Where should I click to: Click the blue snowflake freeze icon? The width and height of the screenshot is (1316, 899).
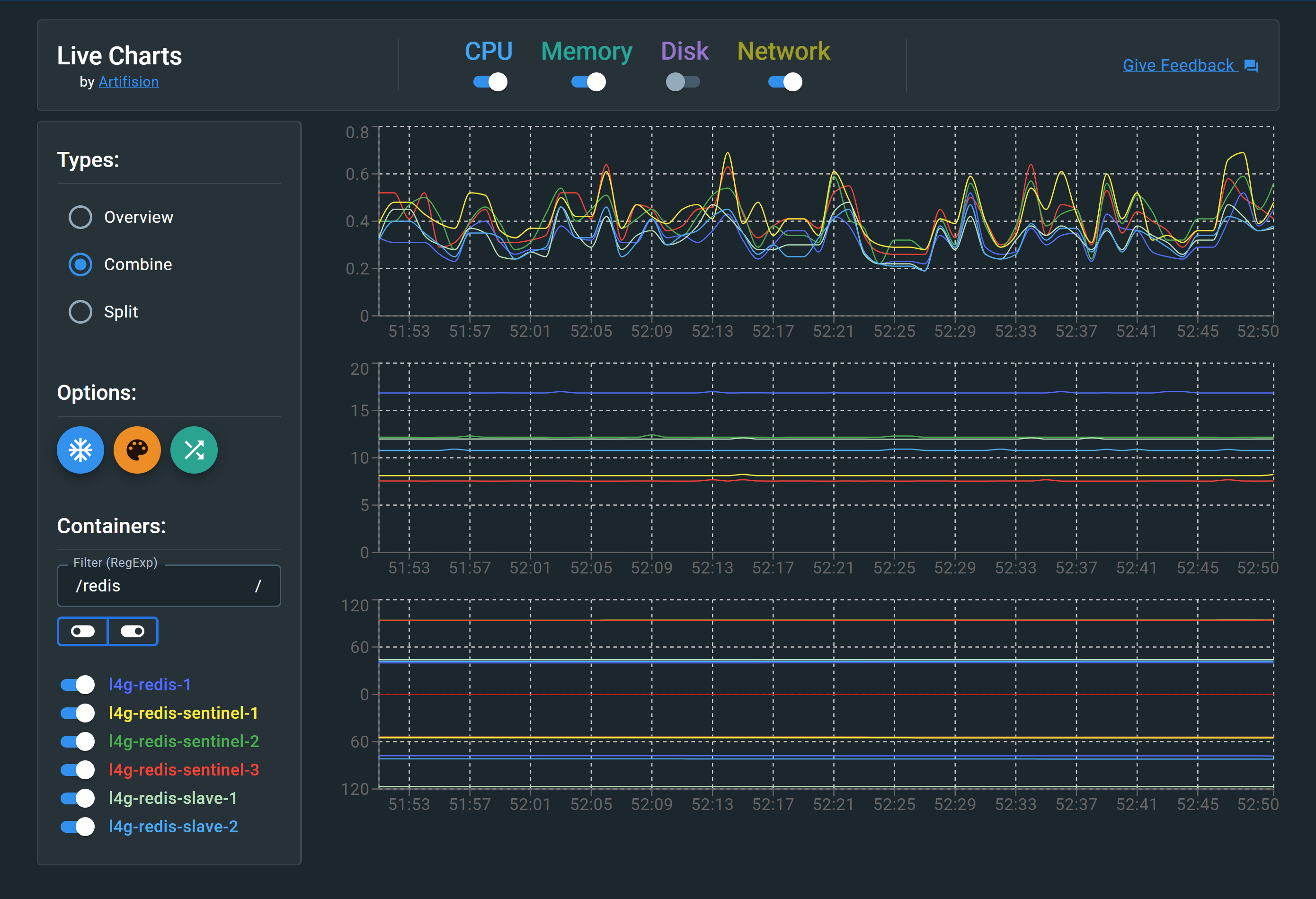click(x=80, y=450)
